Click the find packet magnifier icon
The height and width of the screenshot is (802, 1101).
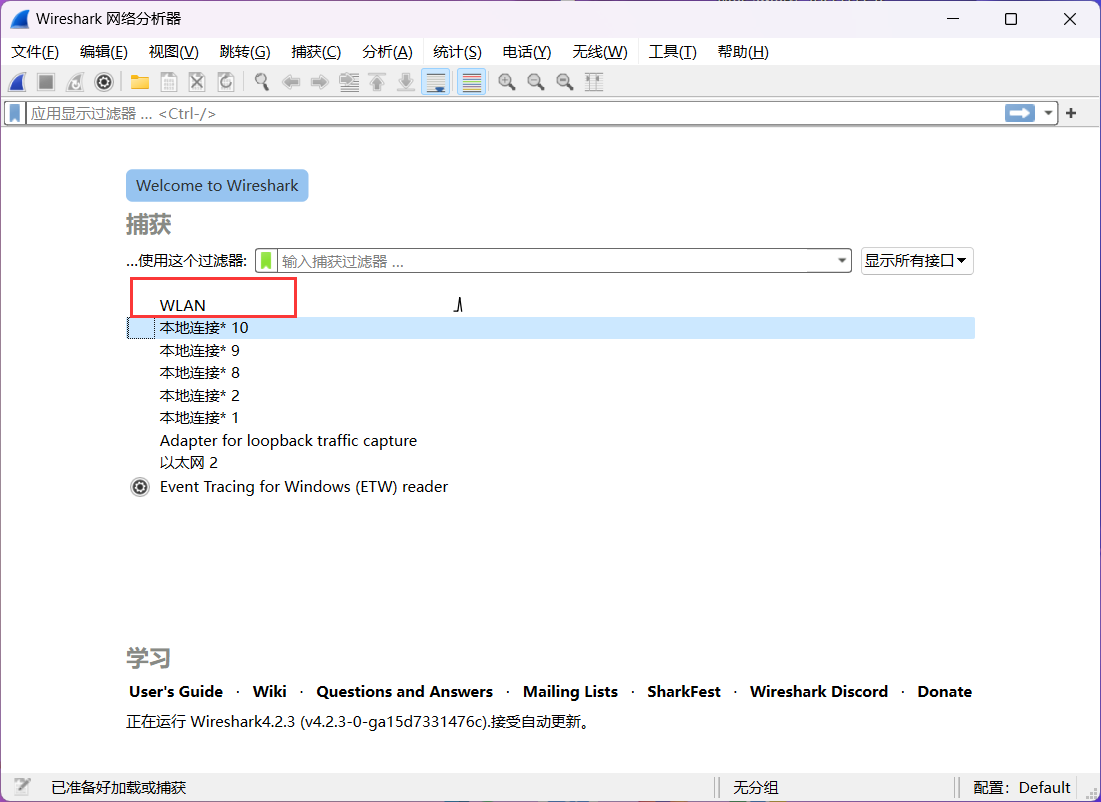click(x=262, y=82)
